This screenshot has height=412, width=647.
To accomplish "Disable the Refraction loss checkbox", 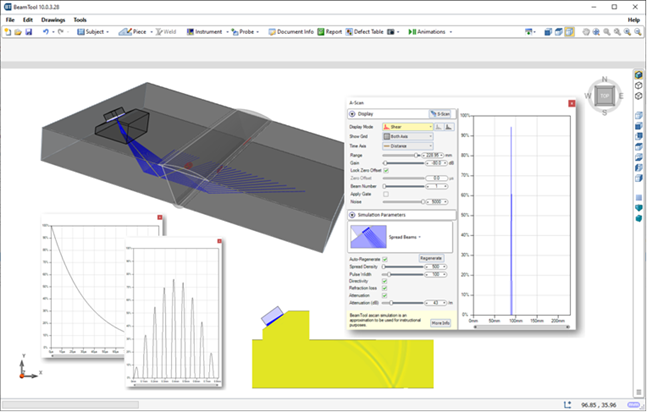I will tap(387, 289).
